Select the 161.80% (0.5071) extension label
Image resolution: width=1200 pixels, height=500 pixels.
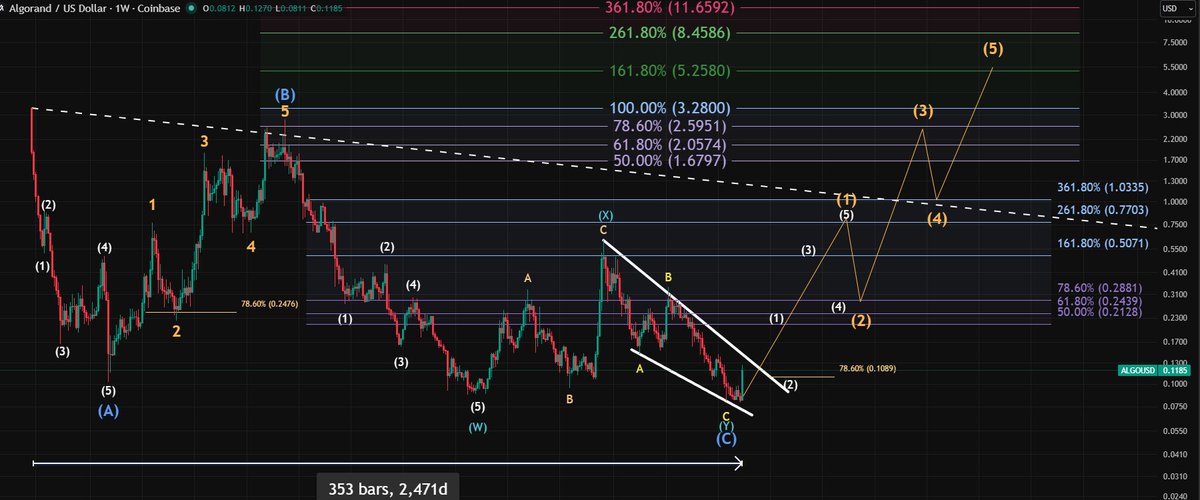click(x=1102, y=243)
